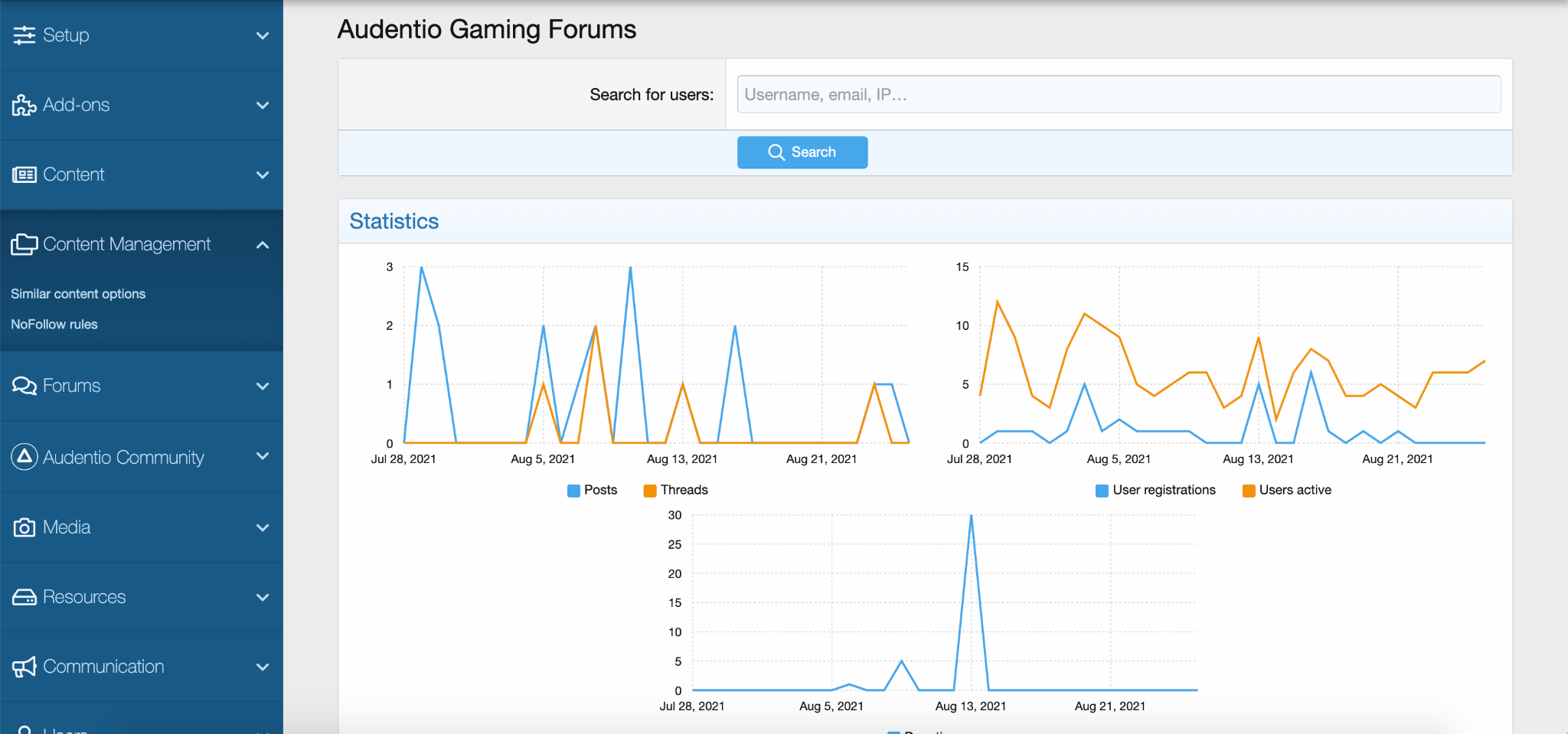The width and height of the screenshot is (1568, 734).
Task: Click the Add-ons puzzle piece icon
Action: click(24, 106)
